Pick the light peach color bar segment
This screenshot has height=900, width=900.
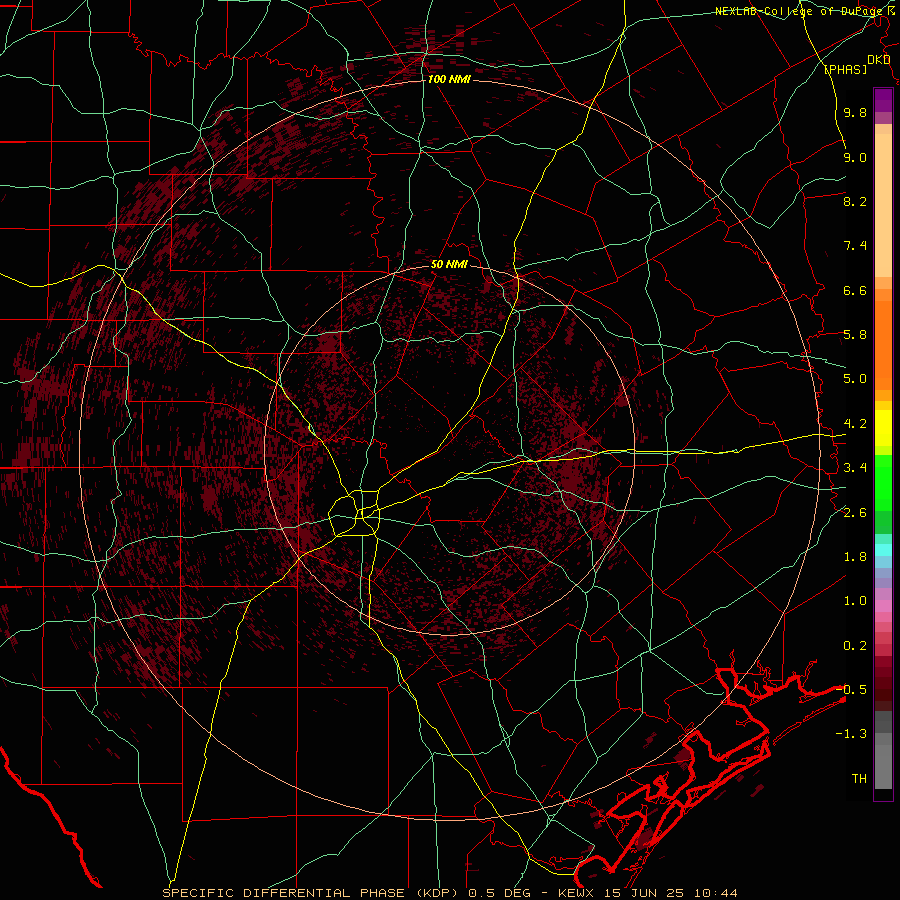(x=883, y=205)
